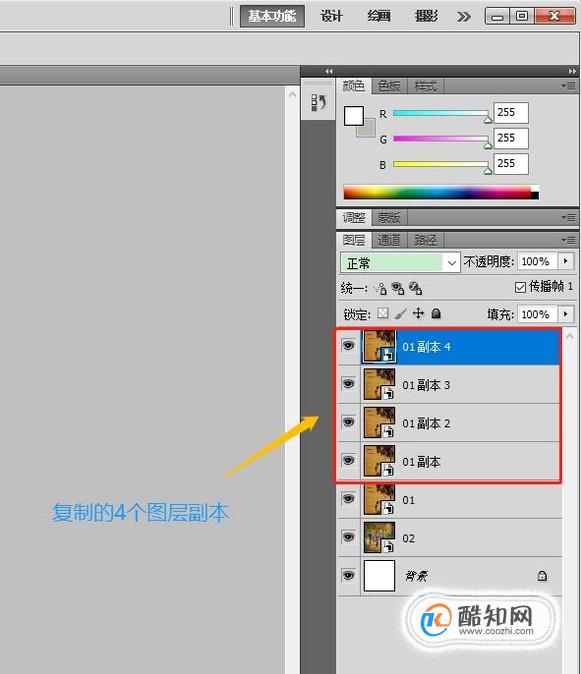
Task: Switch to the 通道 tab
Action: (x=389, y=240)
